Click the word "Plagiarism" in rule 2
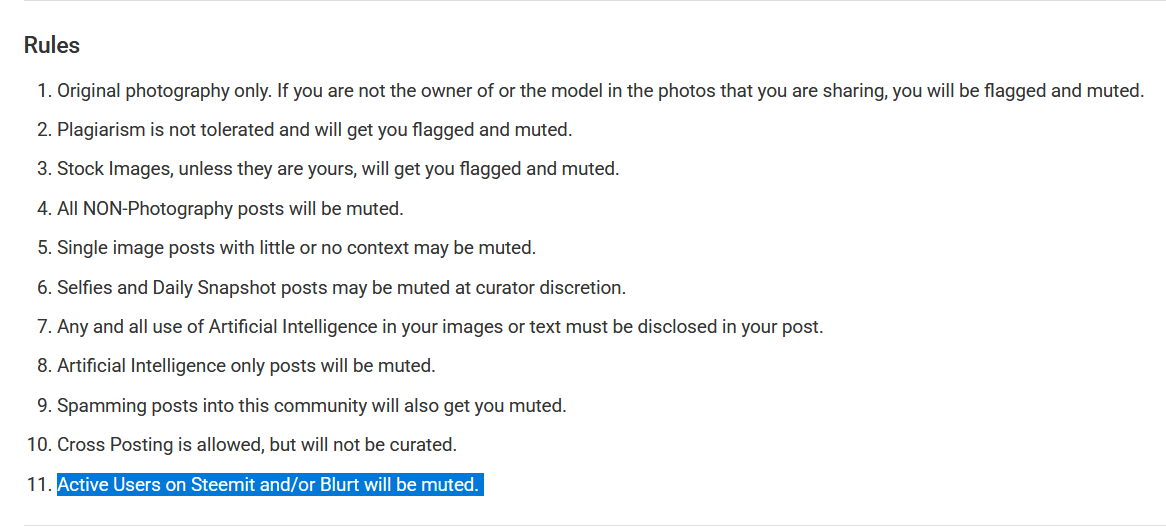Viewport: 1166px width, 531px height. tap(97, 130)
